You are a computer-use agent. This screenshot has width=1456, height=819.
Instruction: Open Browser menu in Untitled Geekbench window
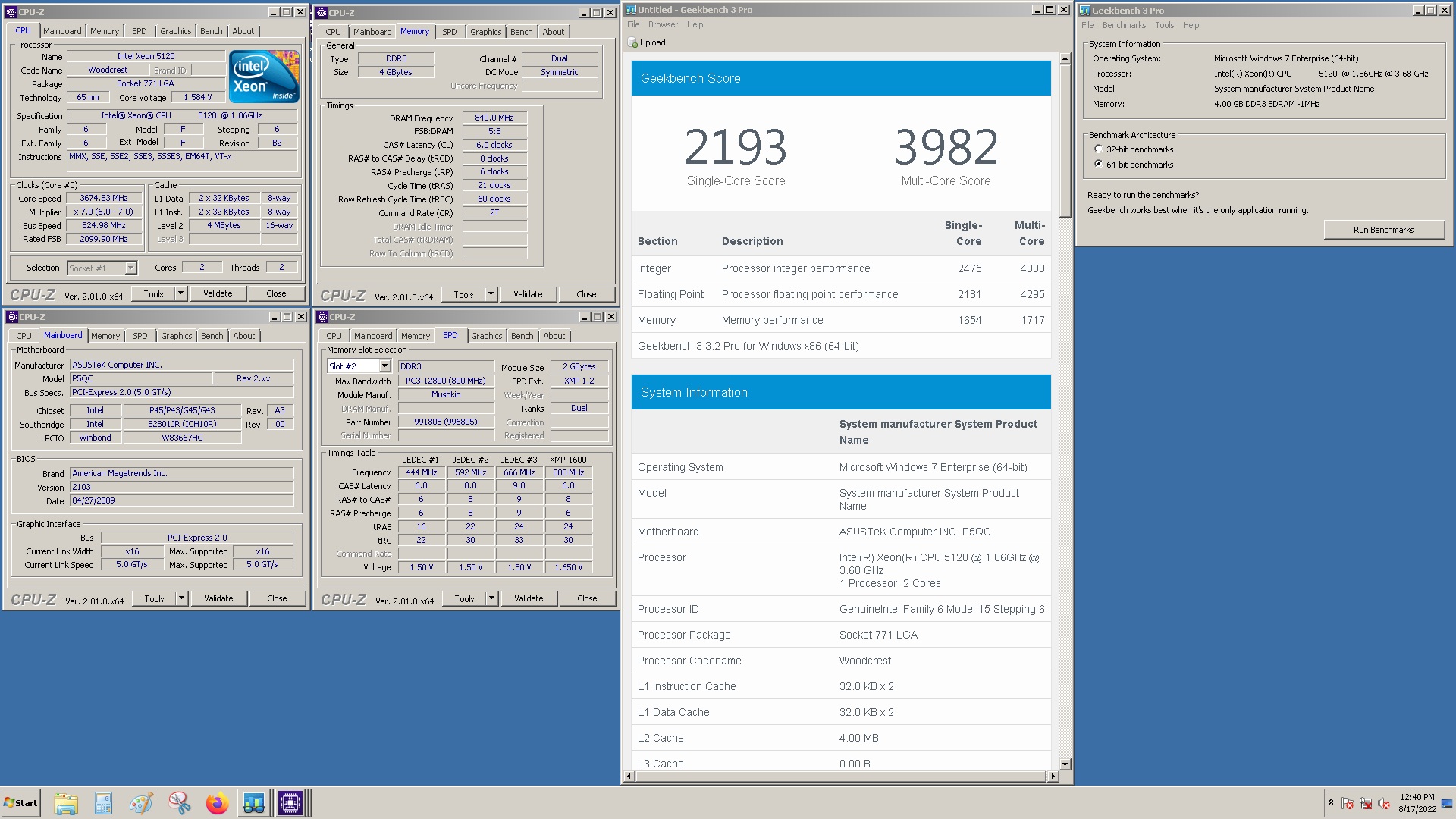tap(663, 24)
